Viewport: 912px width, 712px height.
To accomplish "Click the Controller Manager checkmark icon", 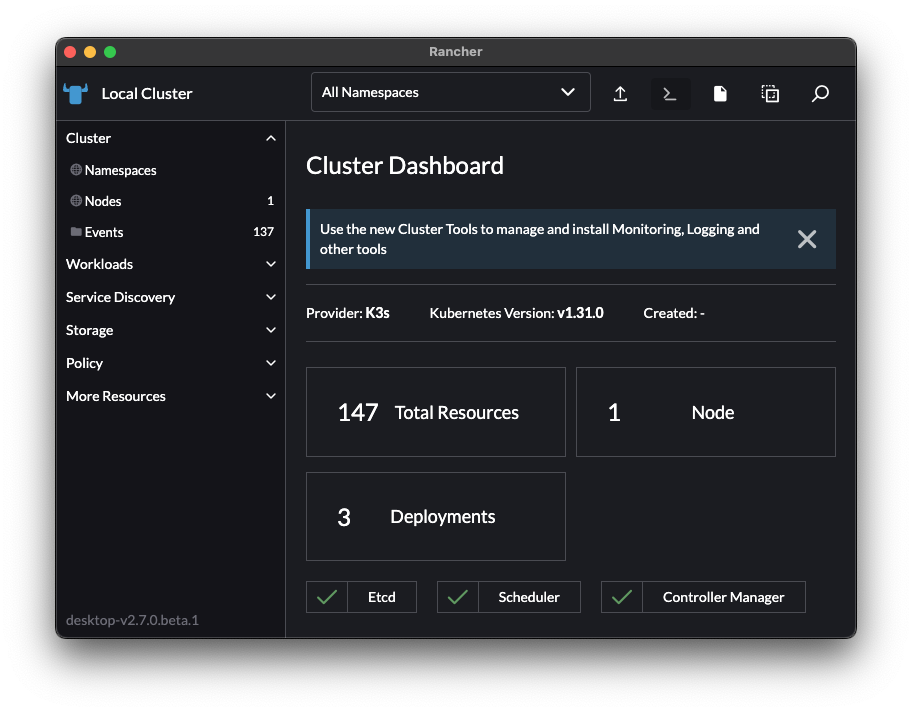I will tap(621, 597).
